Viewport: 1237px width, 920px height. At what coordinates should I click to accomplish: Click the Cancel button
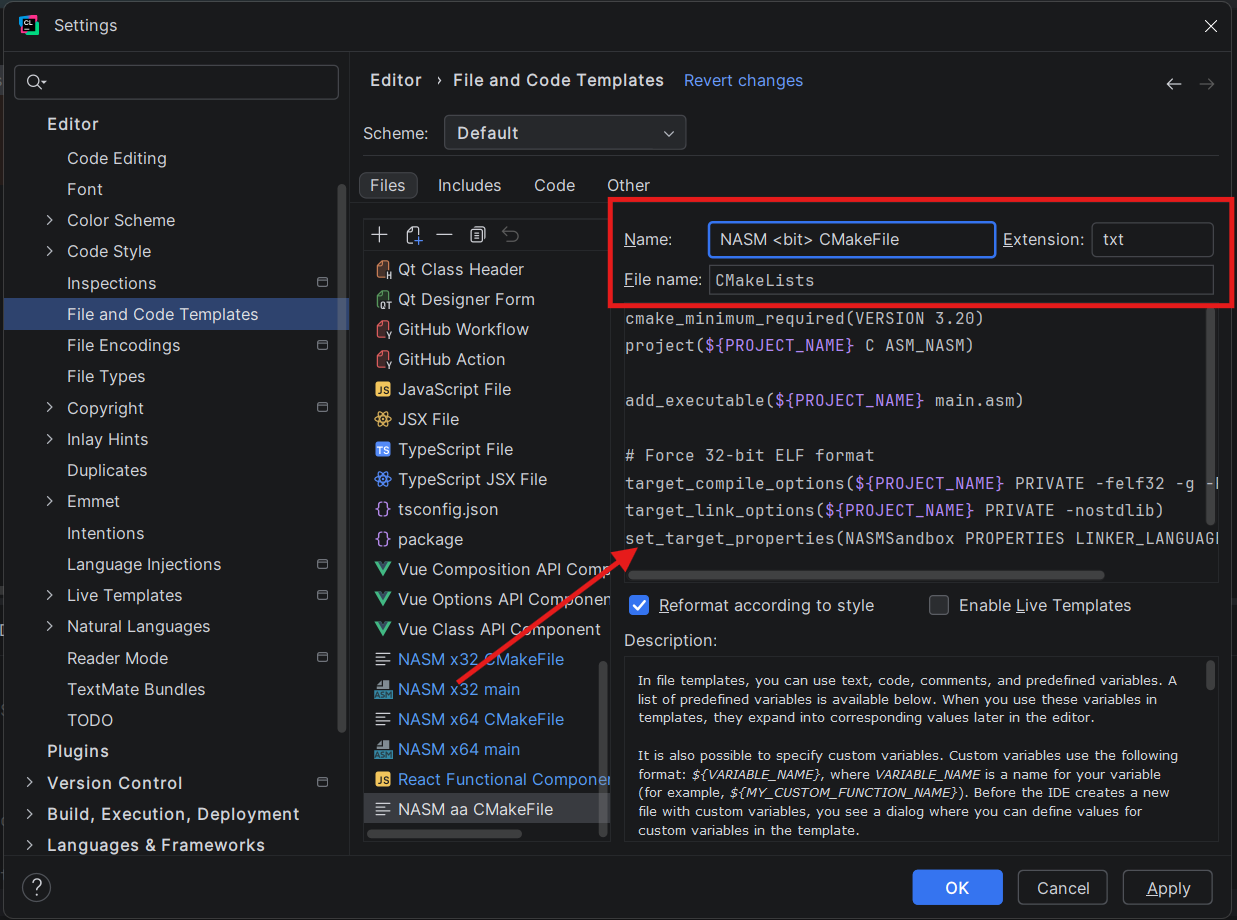click(1063, 888)
